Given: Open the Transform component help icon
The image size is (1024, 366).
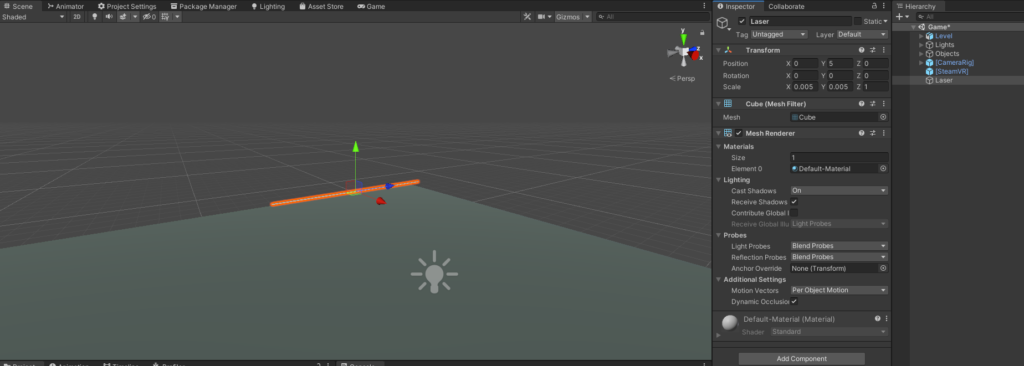Looking at the screenshot, I should [x=861, y=50].
